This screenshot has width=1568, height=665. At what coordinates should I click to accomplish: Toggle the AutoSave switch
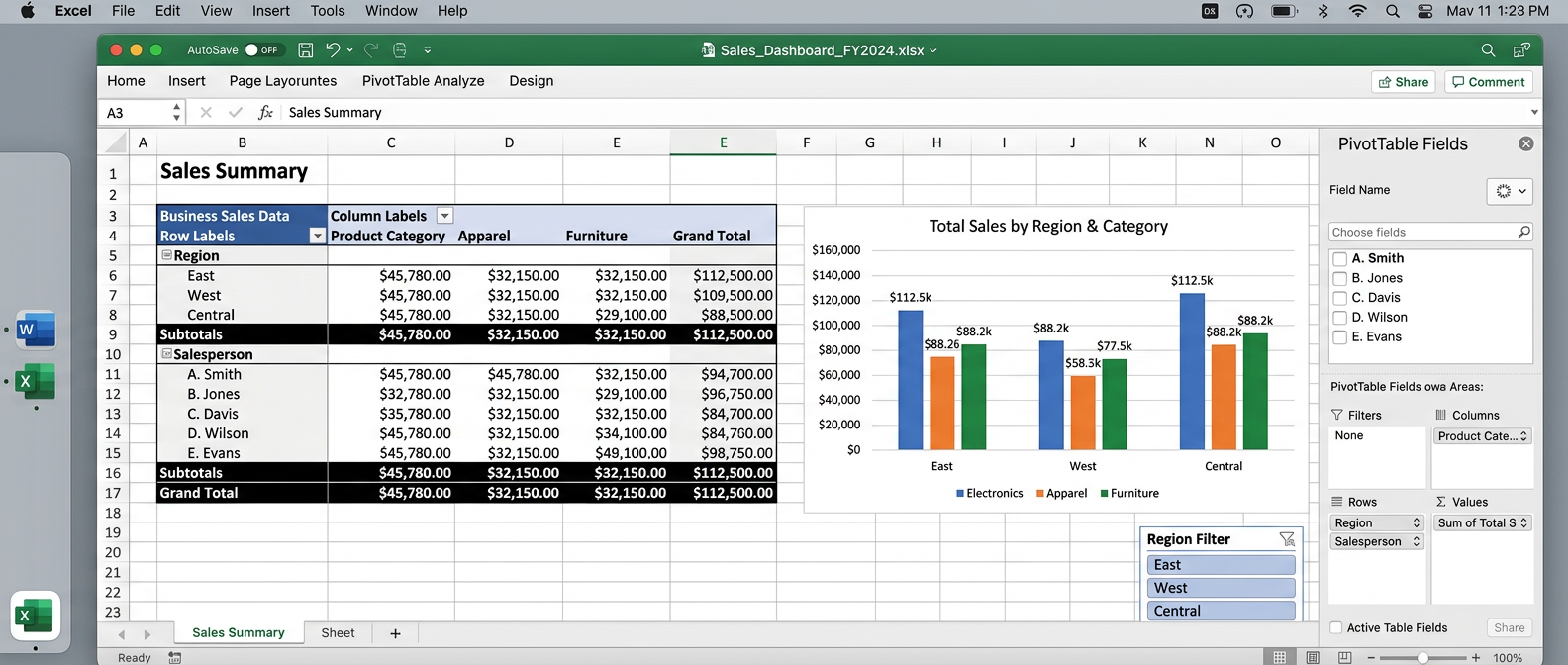pos(262,49)
